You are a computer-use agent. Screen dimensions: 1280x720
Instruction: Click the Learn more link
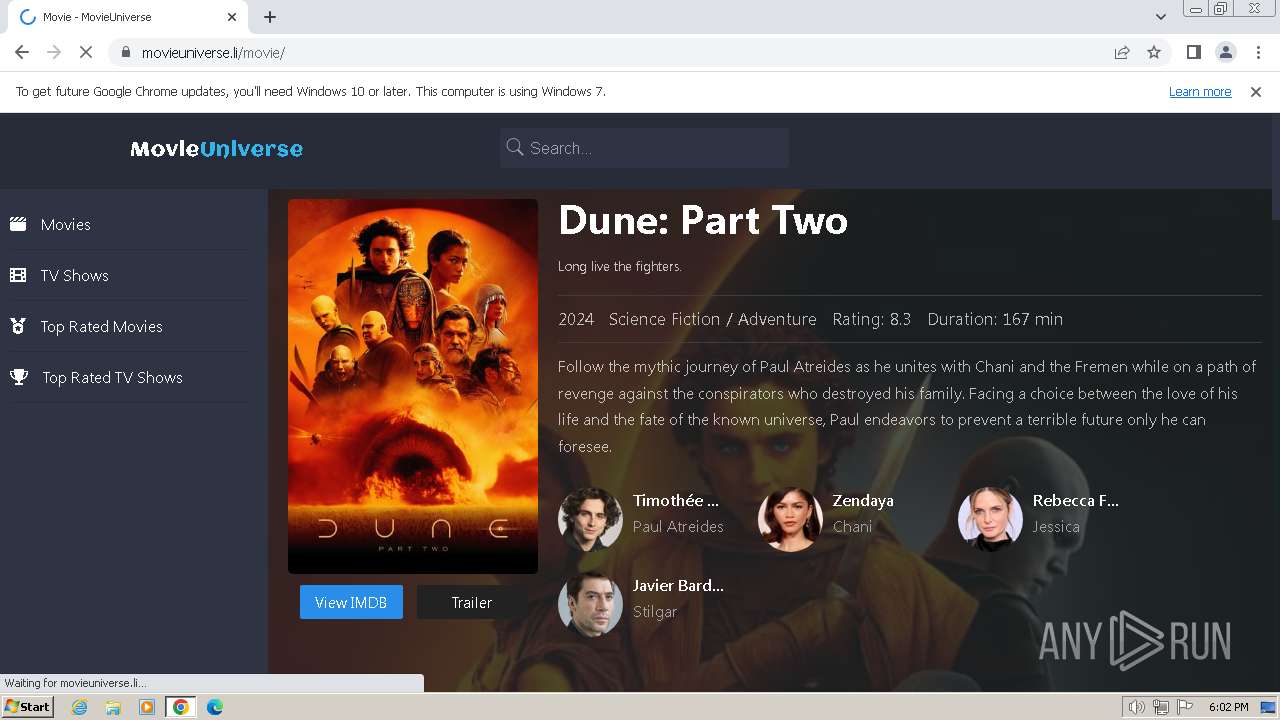pos(1200,92)
